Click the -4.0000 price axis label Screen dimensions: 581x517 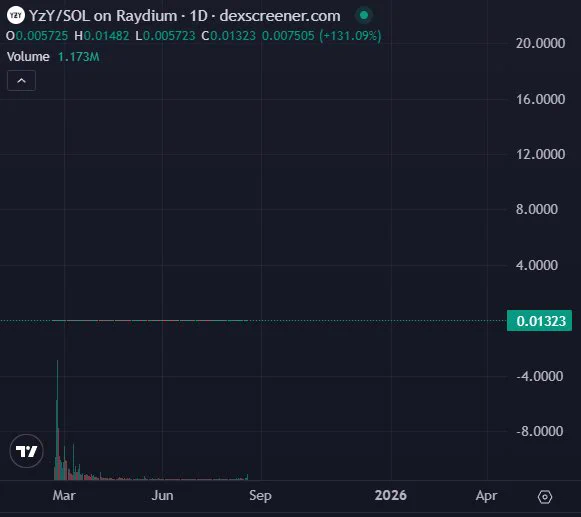(x=540, y=376)
